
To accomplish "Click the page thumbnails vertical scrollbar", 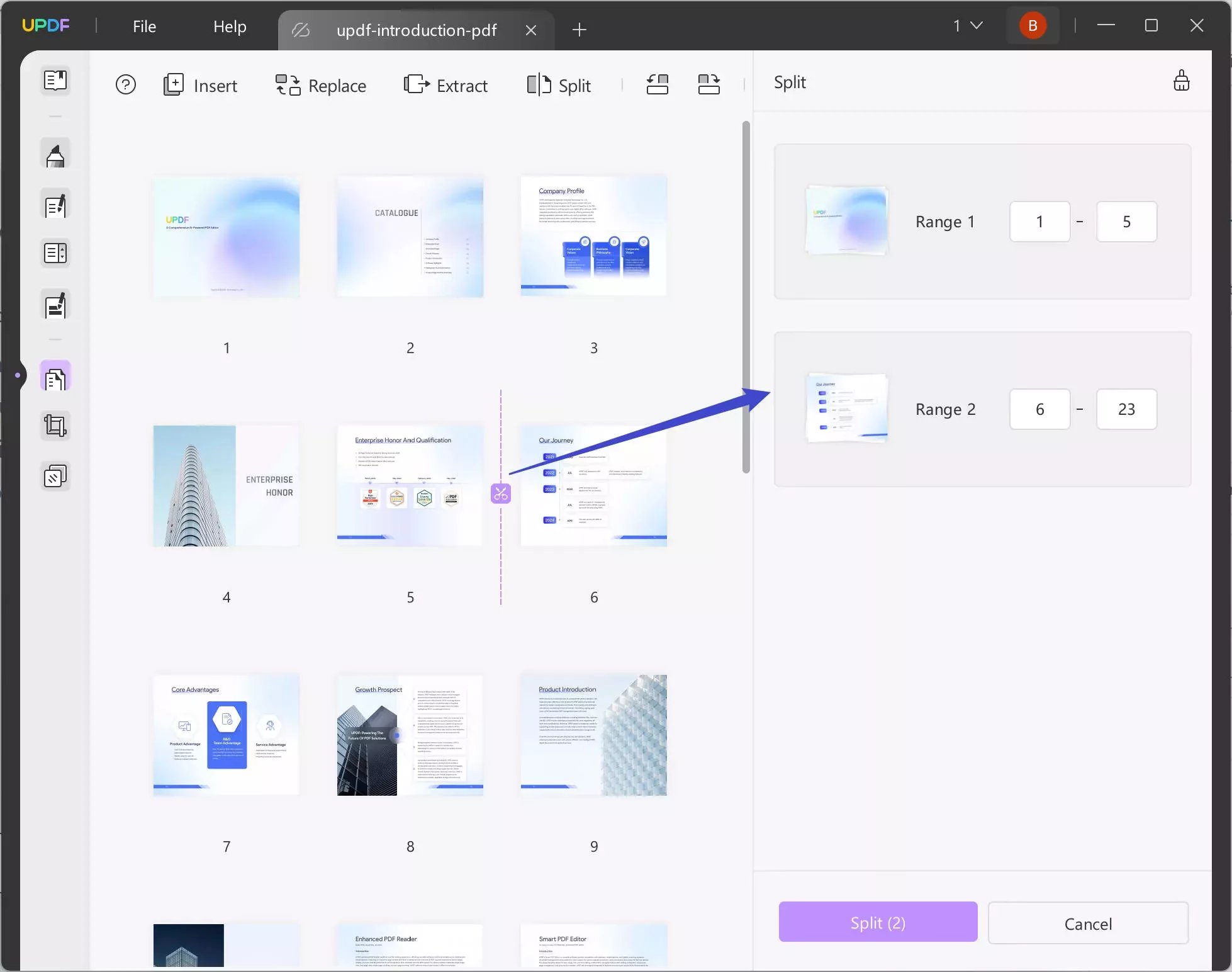I will pos(746,297).
